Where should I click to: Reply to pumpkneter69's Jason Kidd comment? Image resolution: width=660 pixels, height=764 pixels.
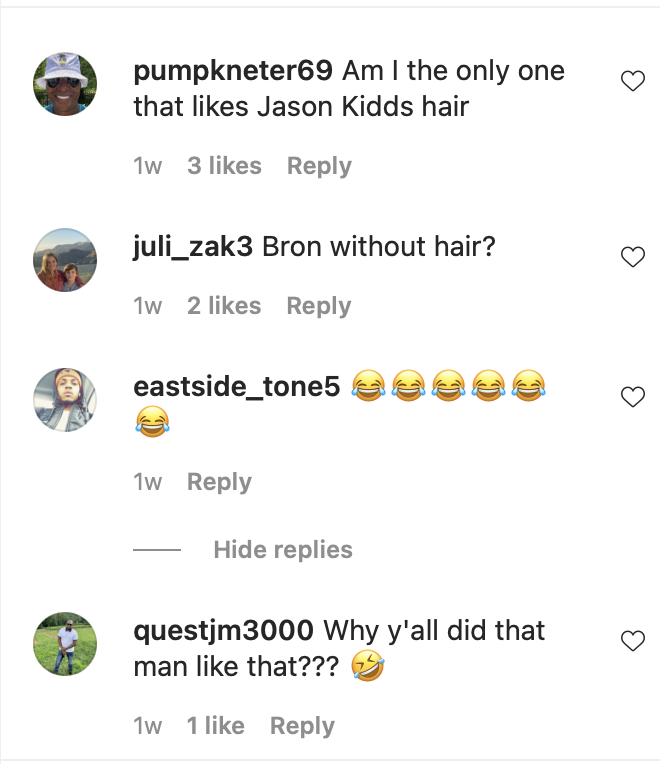coord(319,166)
